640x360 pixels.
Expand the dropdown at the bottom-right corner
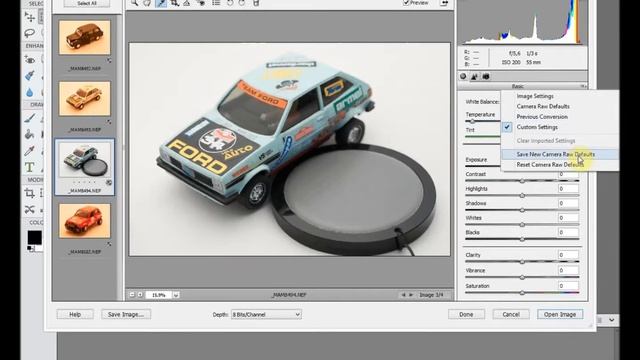[x=611, y=320]
